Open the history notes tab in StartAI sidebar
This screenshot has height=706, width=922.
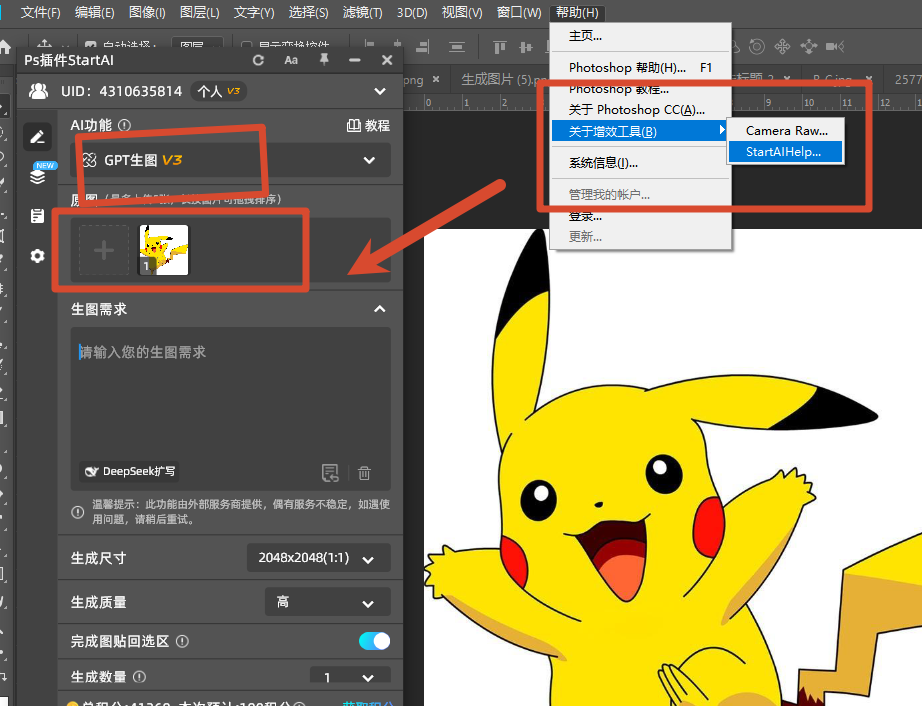pyautogui.click(x=38, y=216)
